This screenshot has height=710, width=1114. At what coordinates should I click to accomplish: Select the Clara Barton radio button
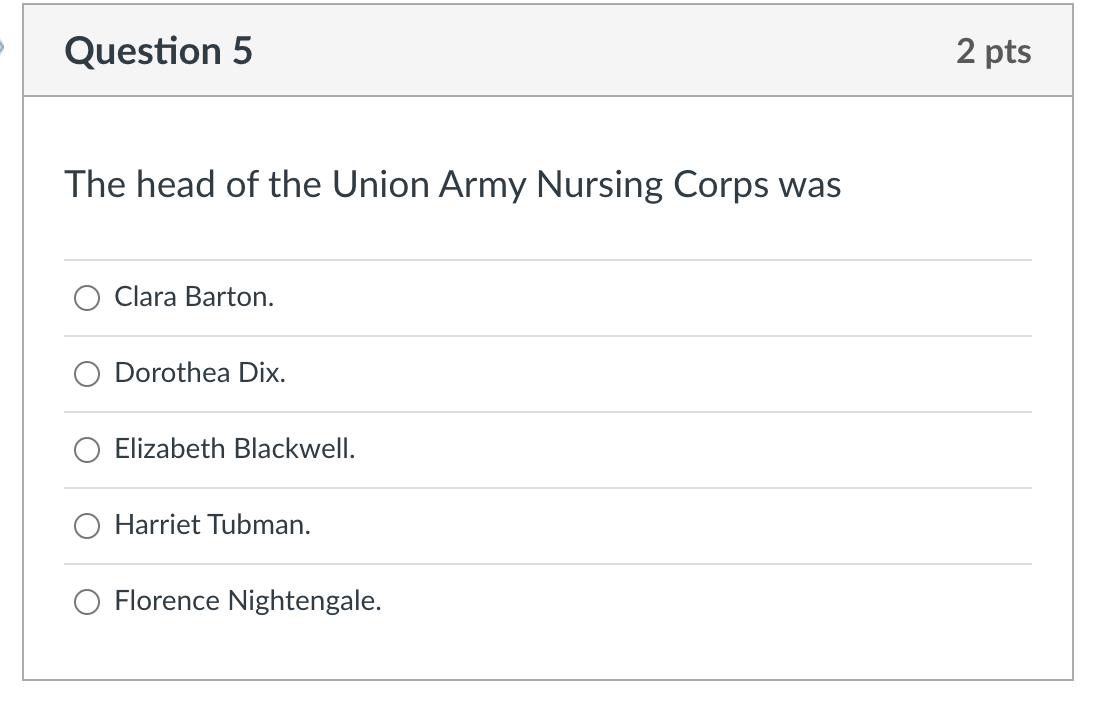coord(87,298)
